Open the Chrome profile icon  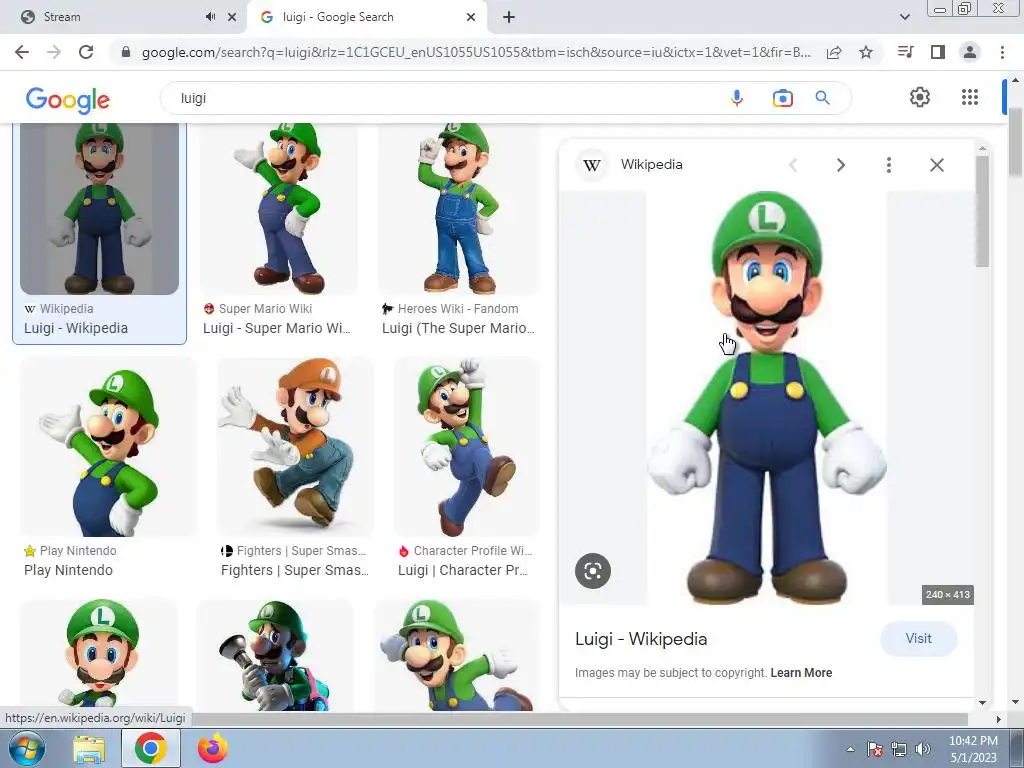click(970, 52)
